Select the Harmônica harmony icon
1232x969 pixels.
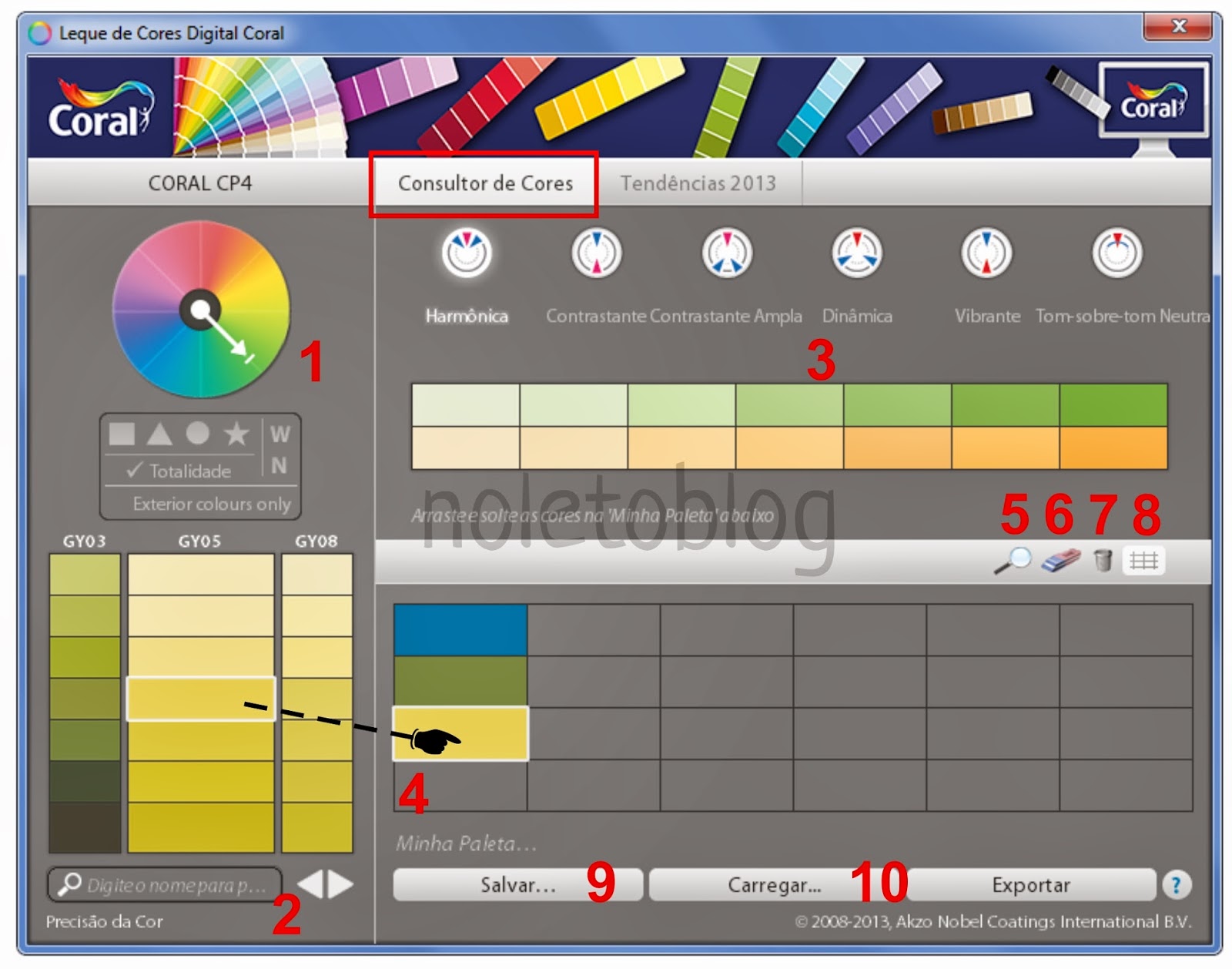click(466, 252)
